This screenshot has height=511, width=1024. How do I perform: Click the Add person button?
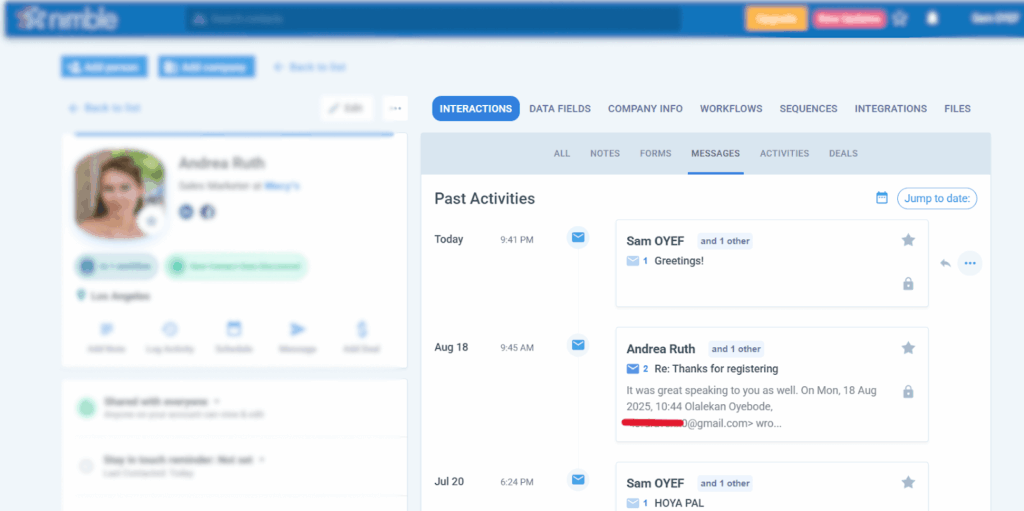click(104, 67)
